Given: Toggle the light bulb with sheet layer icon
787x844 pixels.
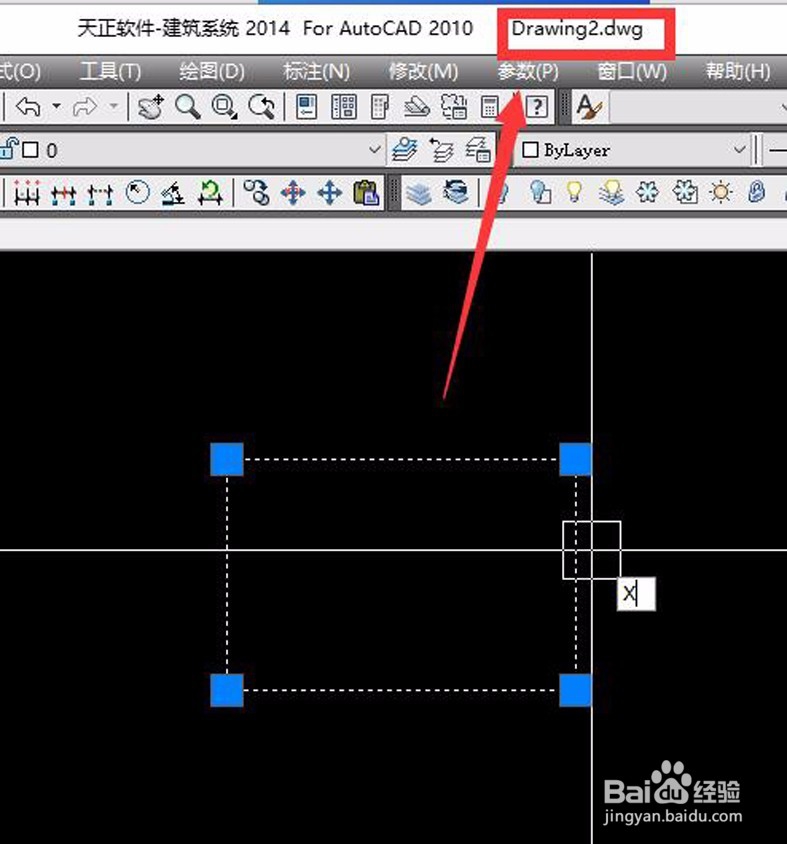Looking at the screenshot, I should click(x=540, y=193).
